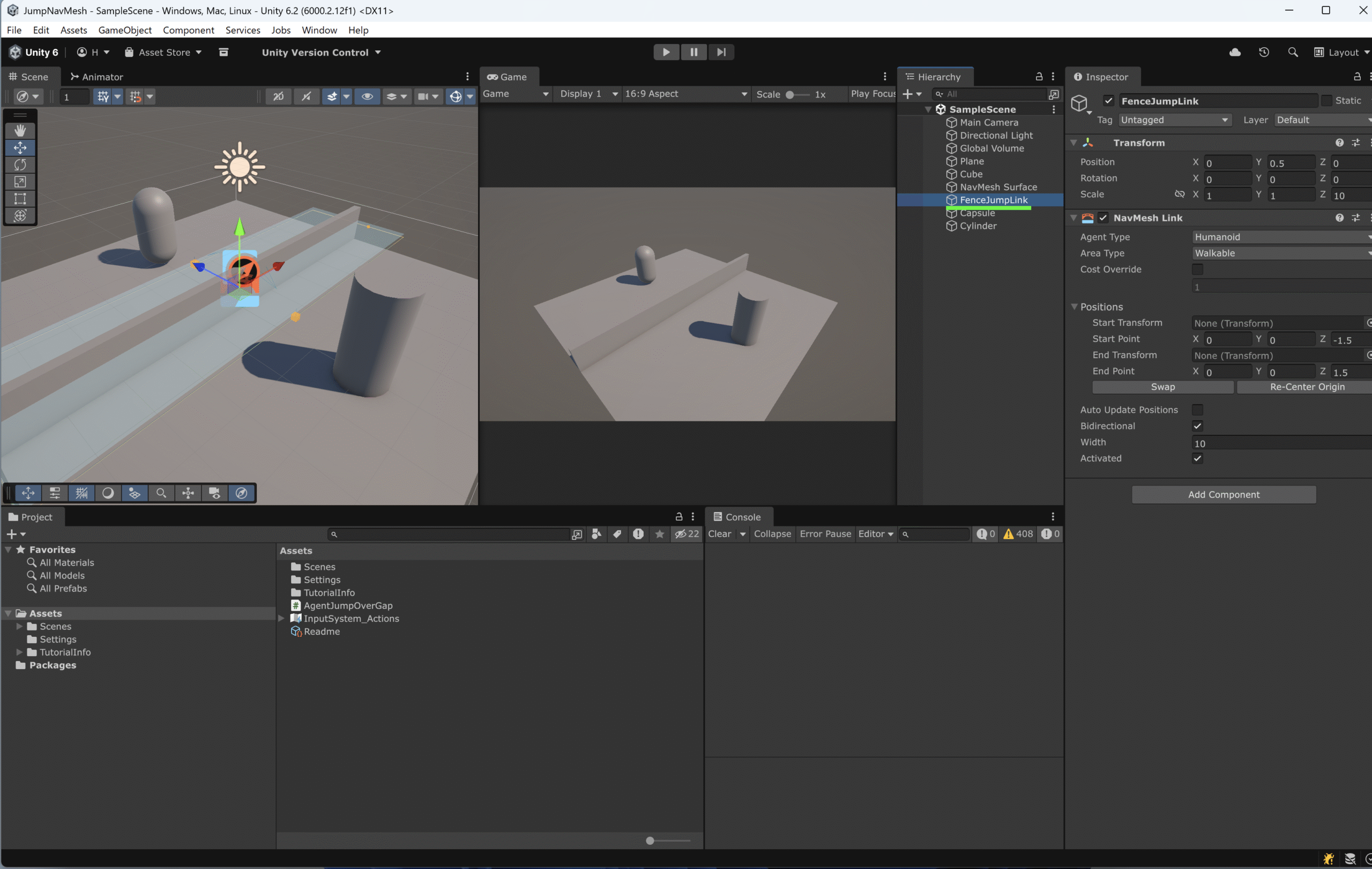This screenshot has height=869, width=1372.
Task: Select the Scale tool
Action: tap(20, 182)
